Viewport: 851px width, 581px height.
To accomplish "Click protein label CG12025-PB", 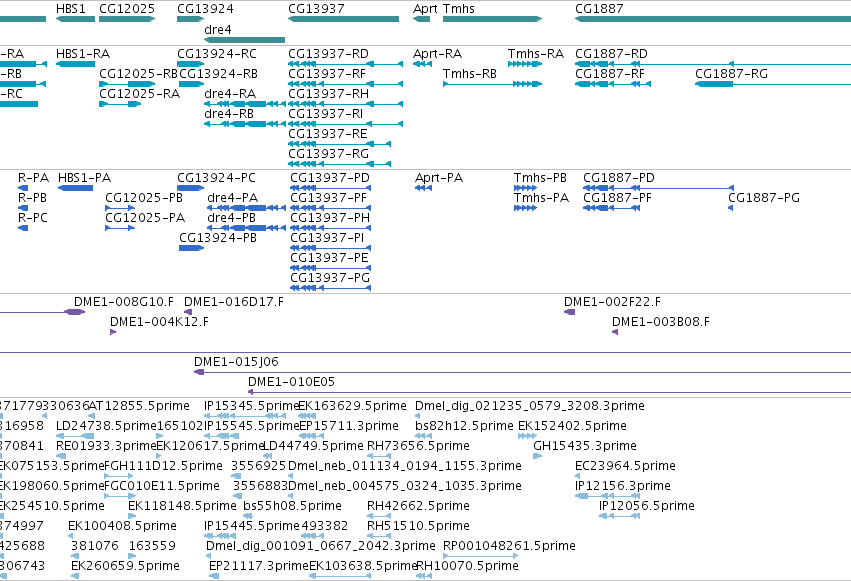I will pos(144,198).
